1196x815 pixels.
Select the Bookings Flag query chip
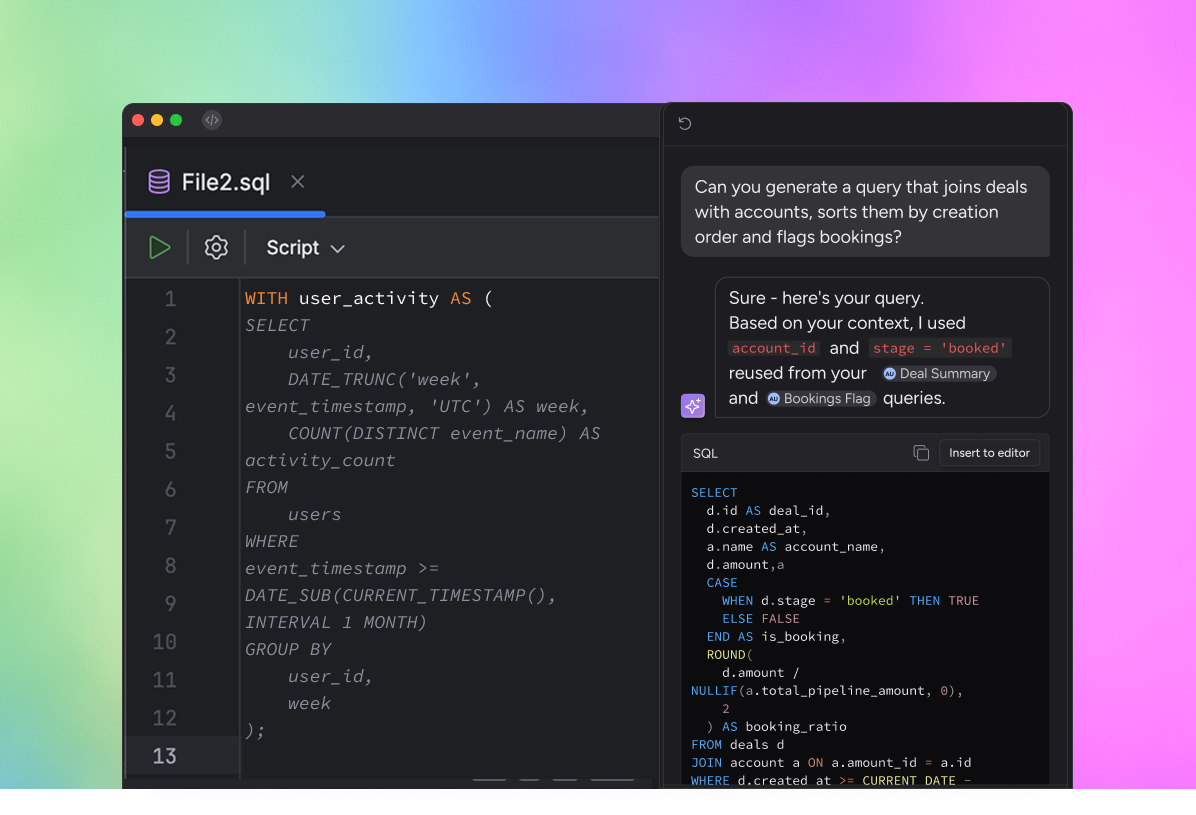(x=821, y=398)
